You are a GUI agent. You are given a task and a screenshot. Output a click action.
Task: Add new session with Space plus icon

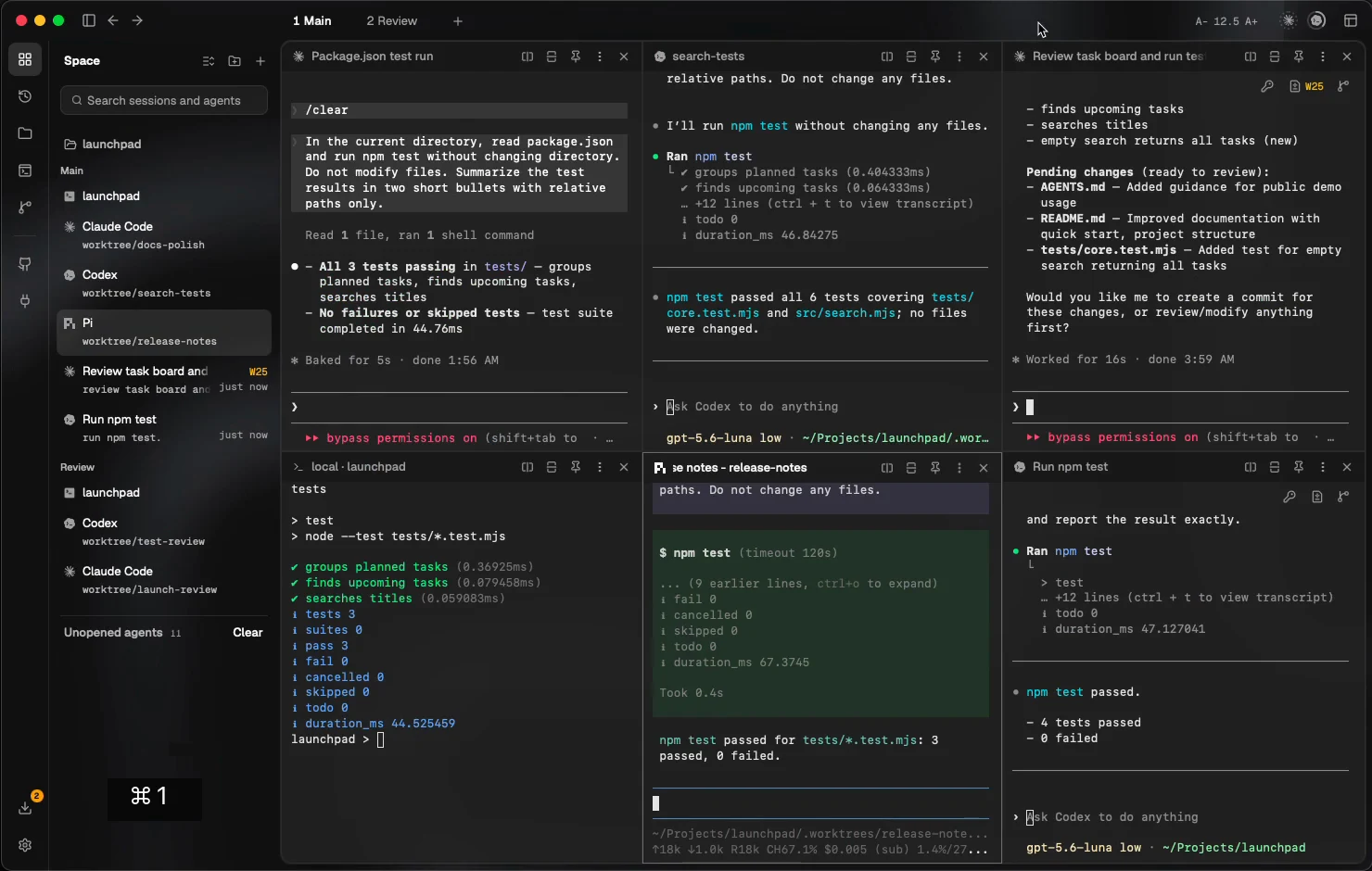tap(260, 61)
